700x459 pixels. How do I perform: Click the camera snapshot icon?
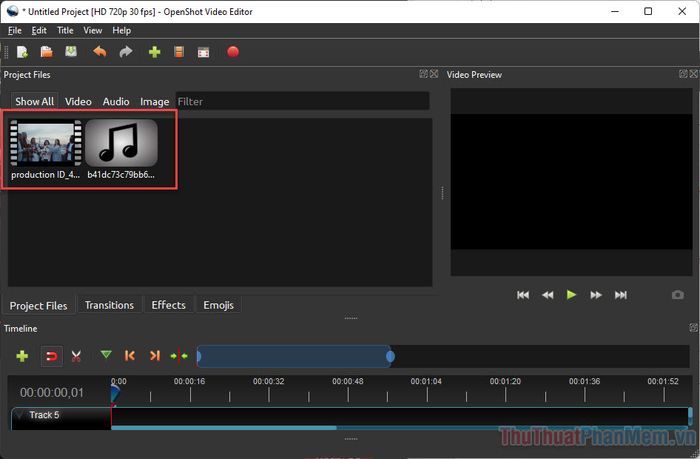(678, 295)
